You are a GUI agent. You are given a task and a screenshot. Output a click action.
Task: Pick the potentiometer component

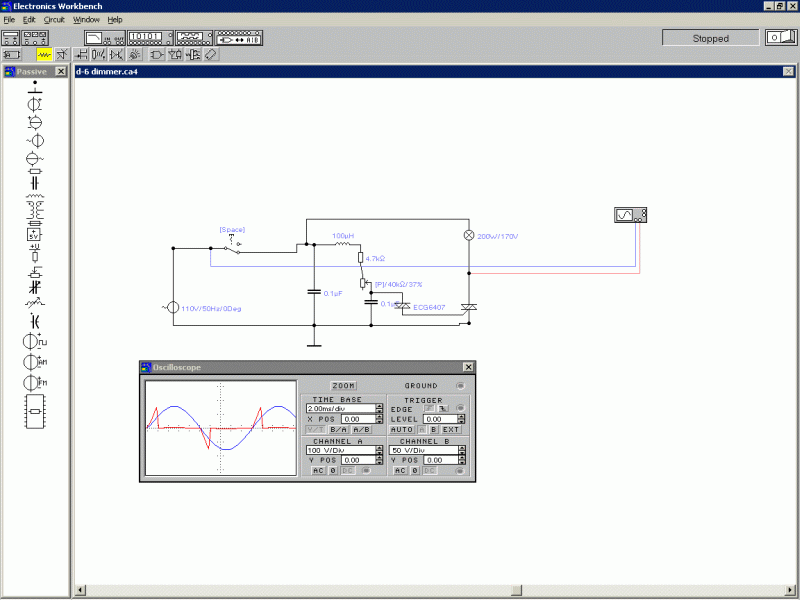tap(35, 272)
